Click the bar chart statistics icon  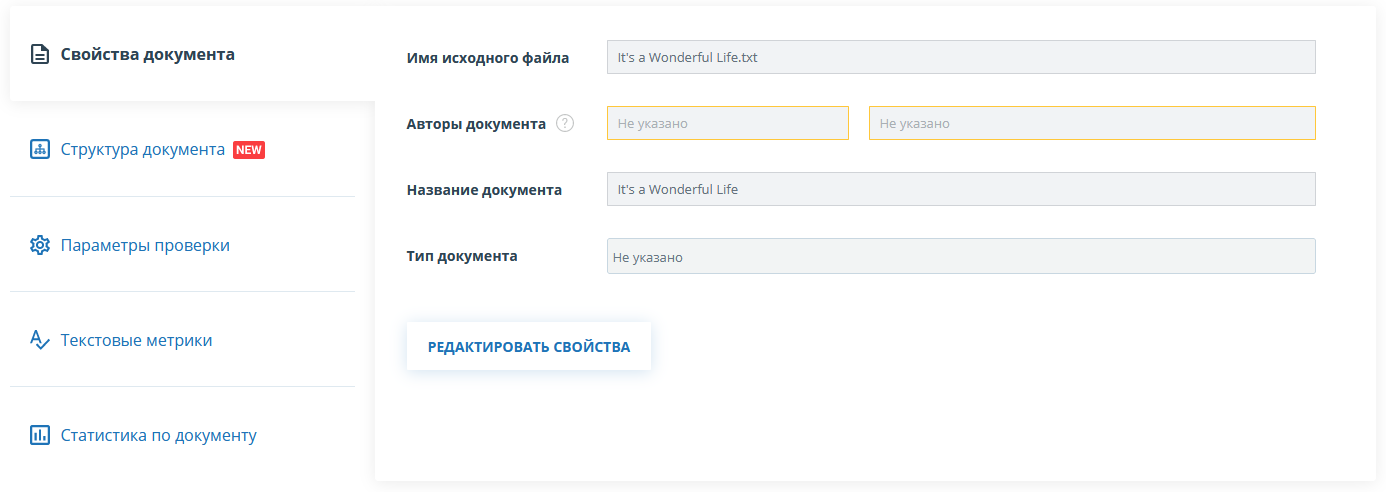tap(39, 435)
